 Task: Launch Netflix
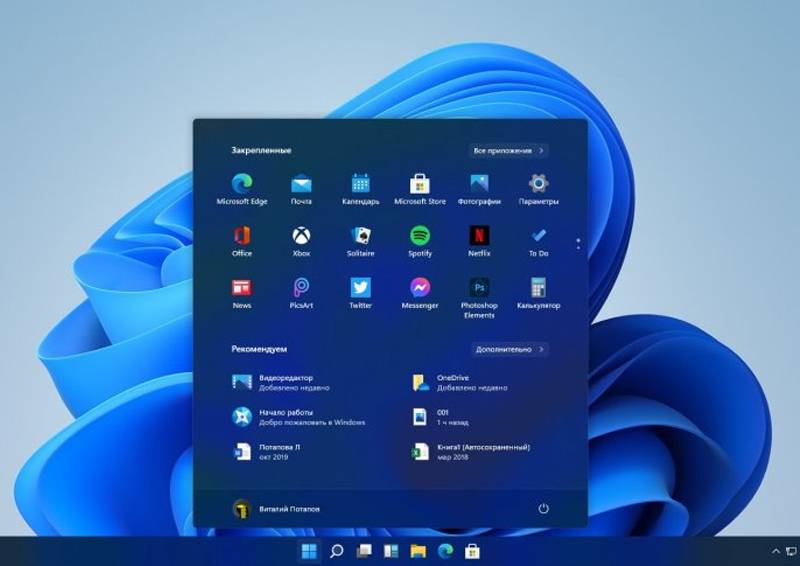(479, 241)
